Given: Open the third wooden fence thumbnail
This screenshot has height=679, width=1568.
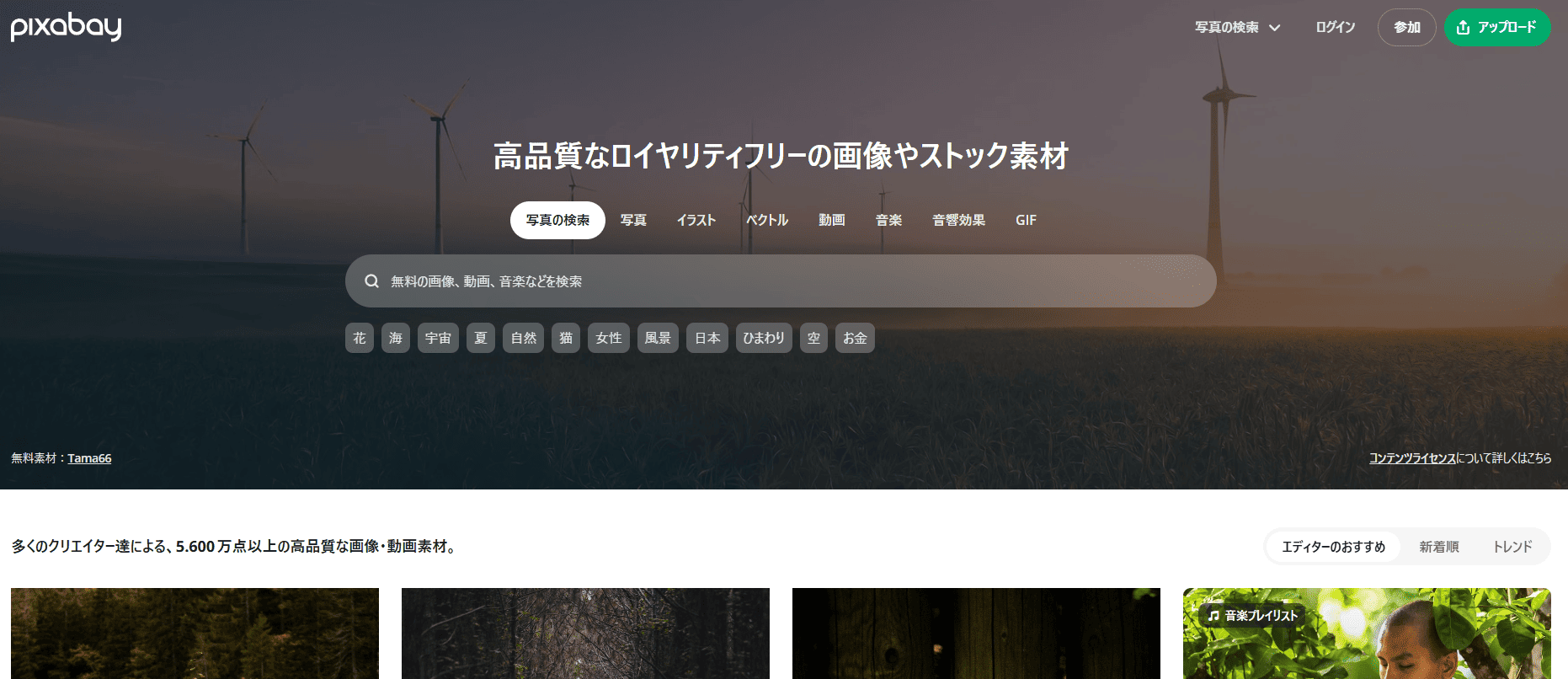Looking at the screenshot, I should 976,634.
